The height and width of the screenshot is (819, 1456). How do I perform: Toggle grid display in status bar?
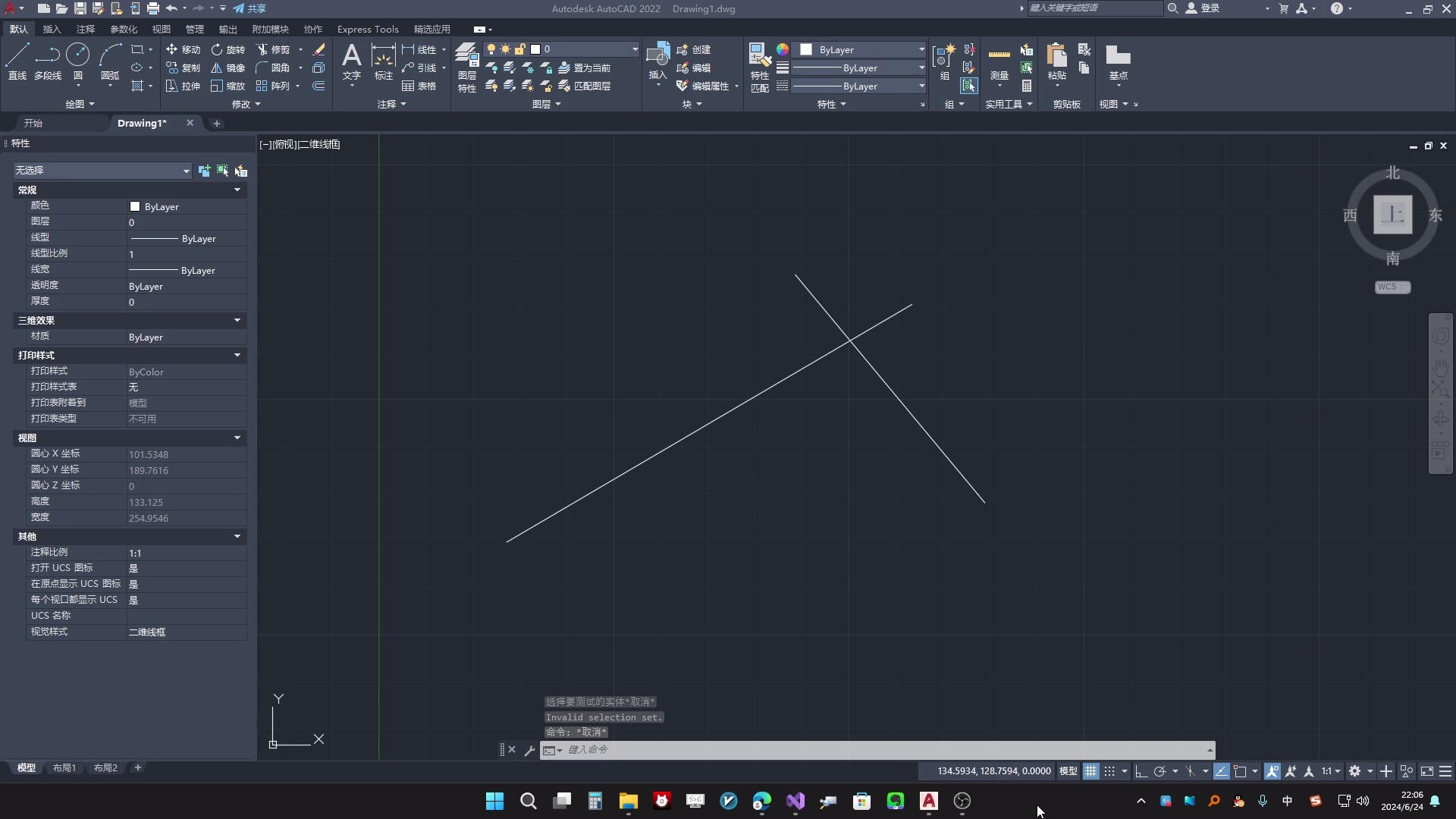pyautogui.click(x=1090, y=771)
